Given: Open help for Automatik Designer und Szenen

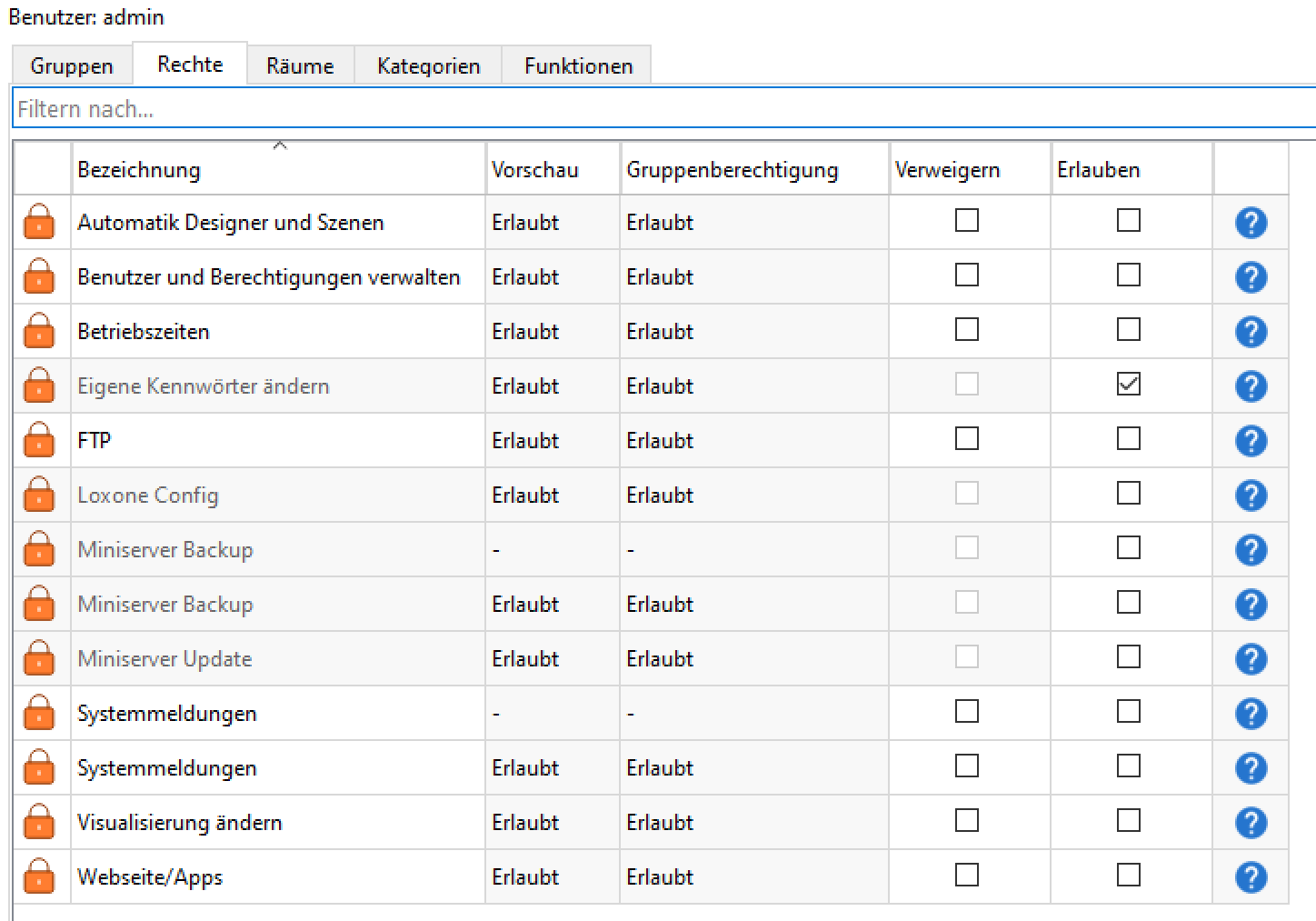Looking at the screenshot, I should tap(1251, 222).
